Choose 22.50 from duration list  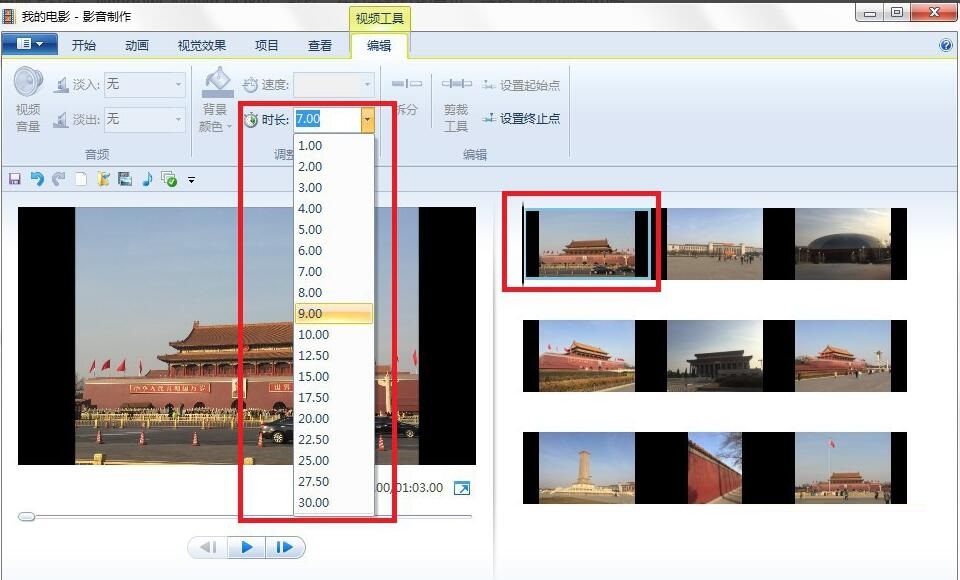334,439
